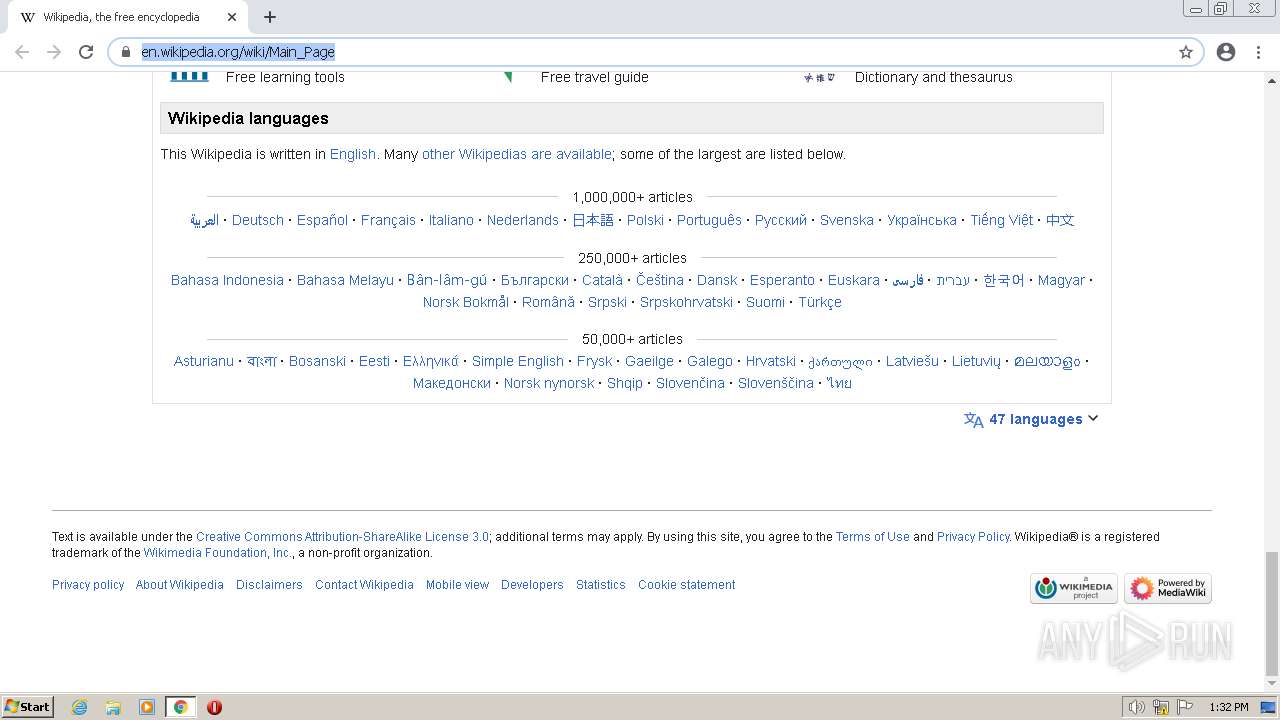Screen dimensions: 1280x720
Task: Open the Chrome profile avatar
Action: (x=1226, y=52)
